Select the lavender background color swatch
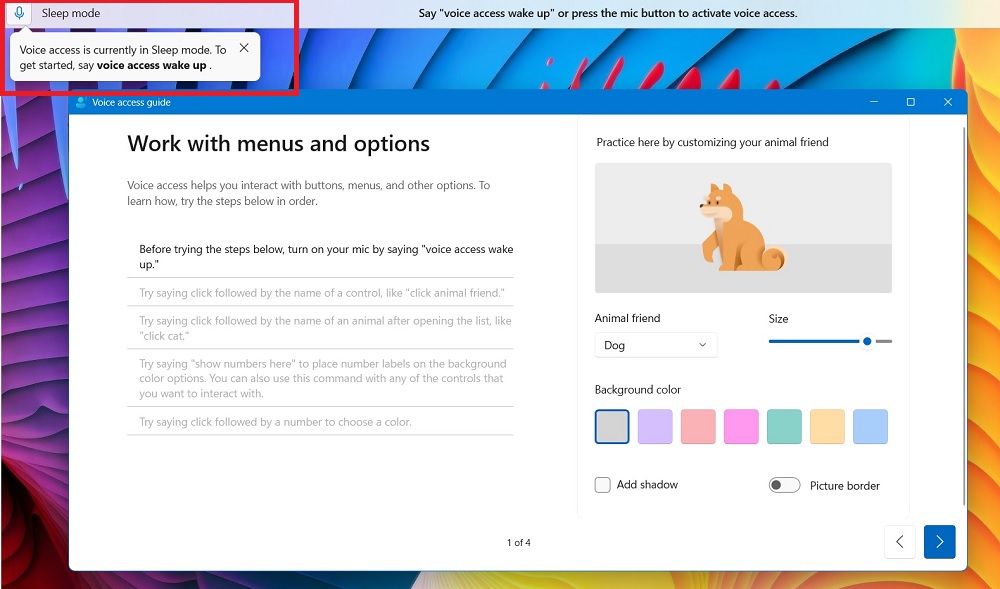This screenshot has height=589, width=1000. (655, 426)
